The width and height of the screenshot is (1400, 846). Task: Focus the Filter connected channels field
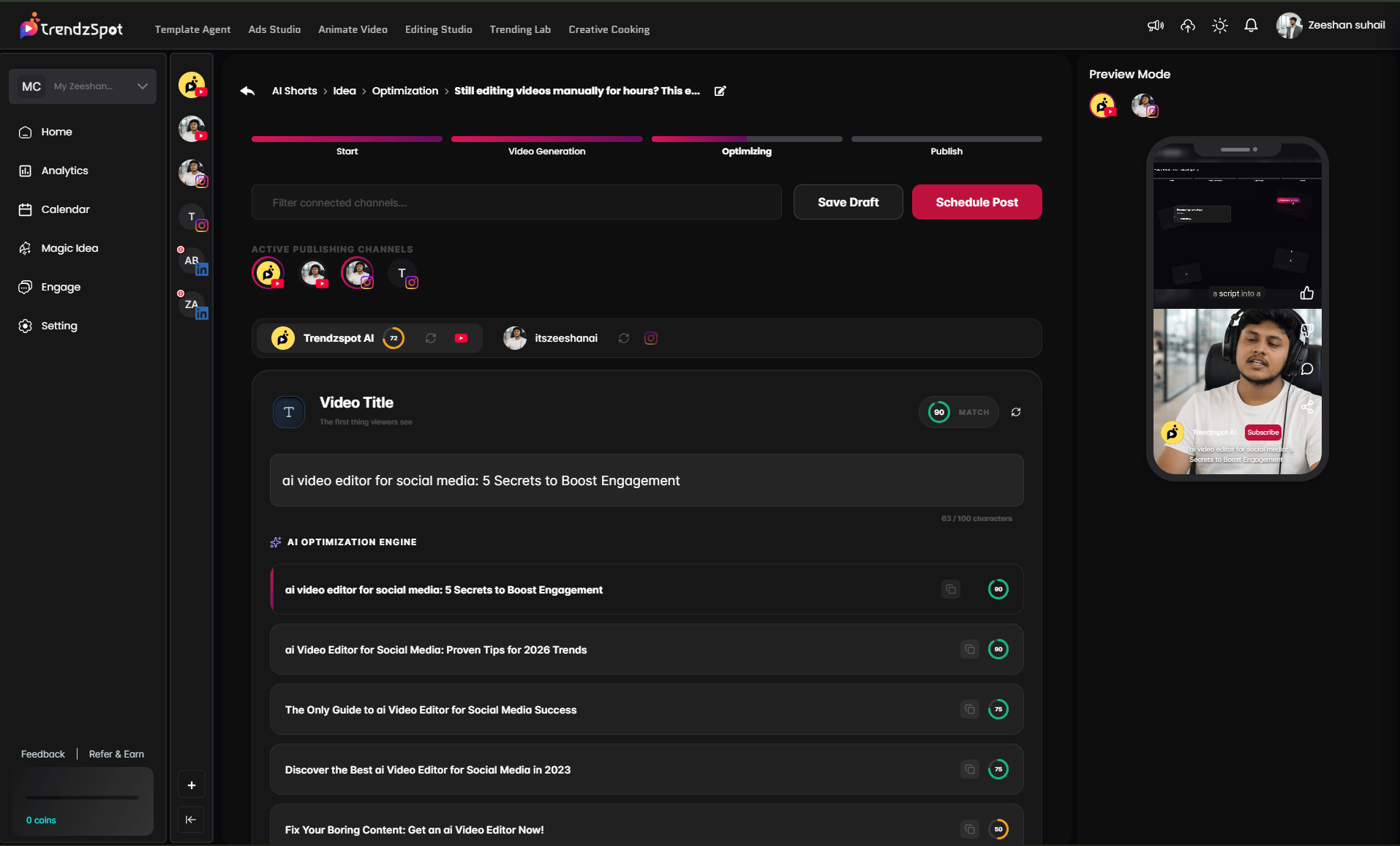516,202
